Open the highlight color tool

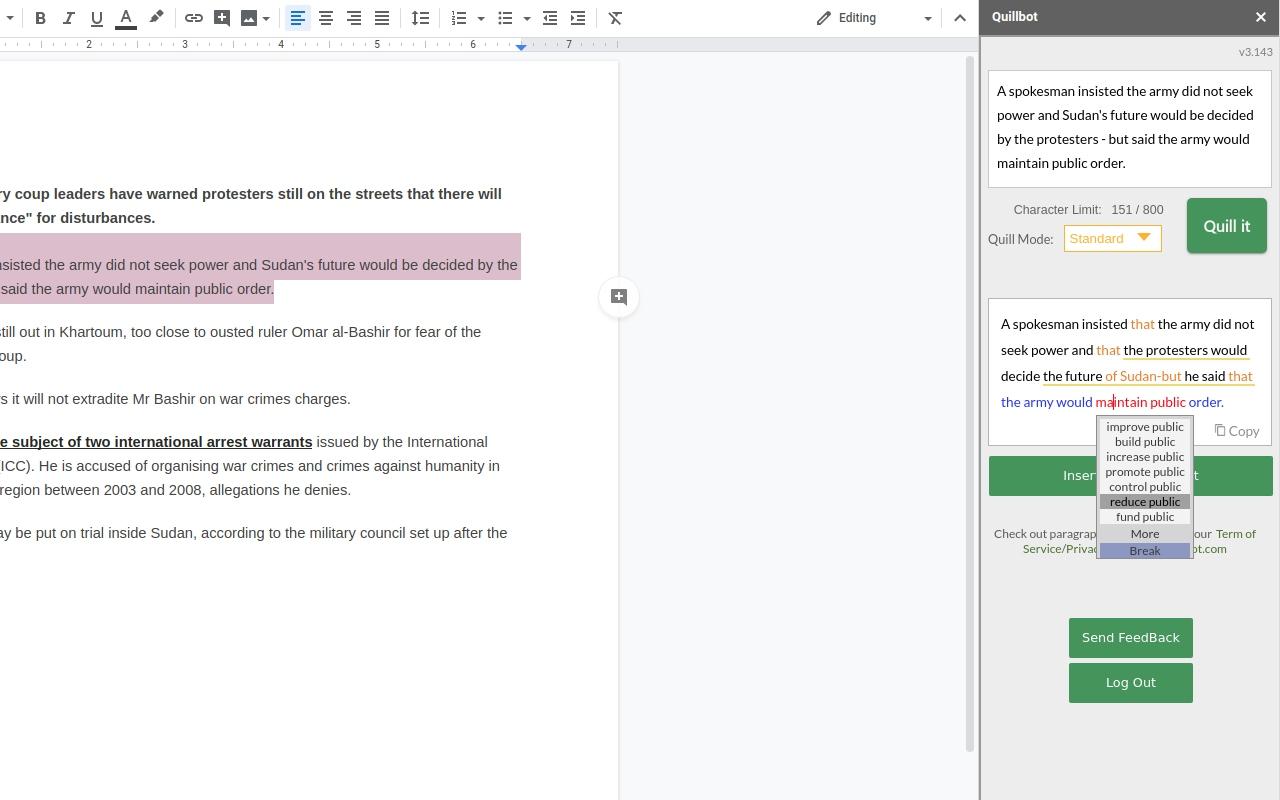[x=156, y=18]
